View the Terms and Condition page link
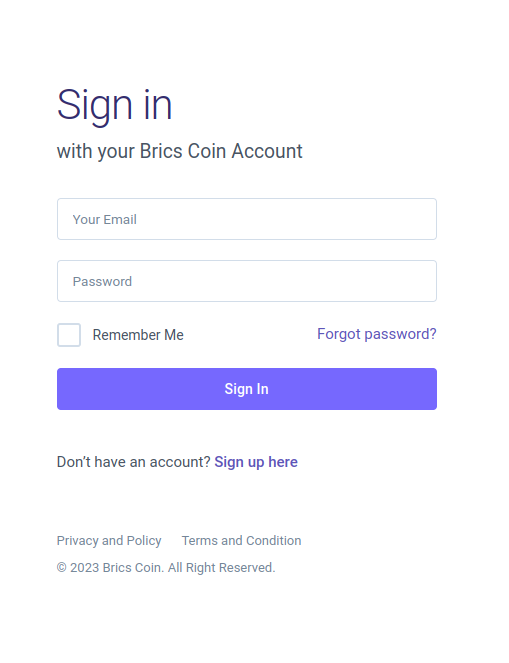 [241, 540]
